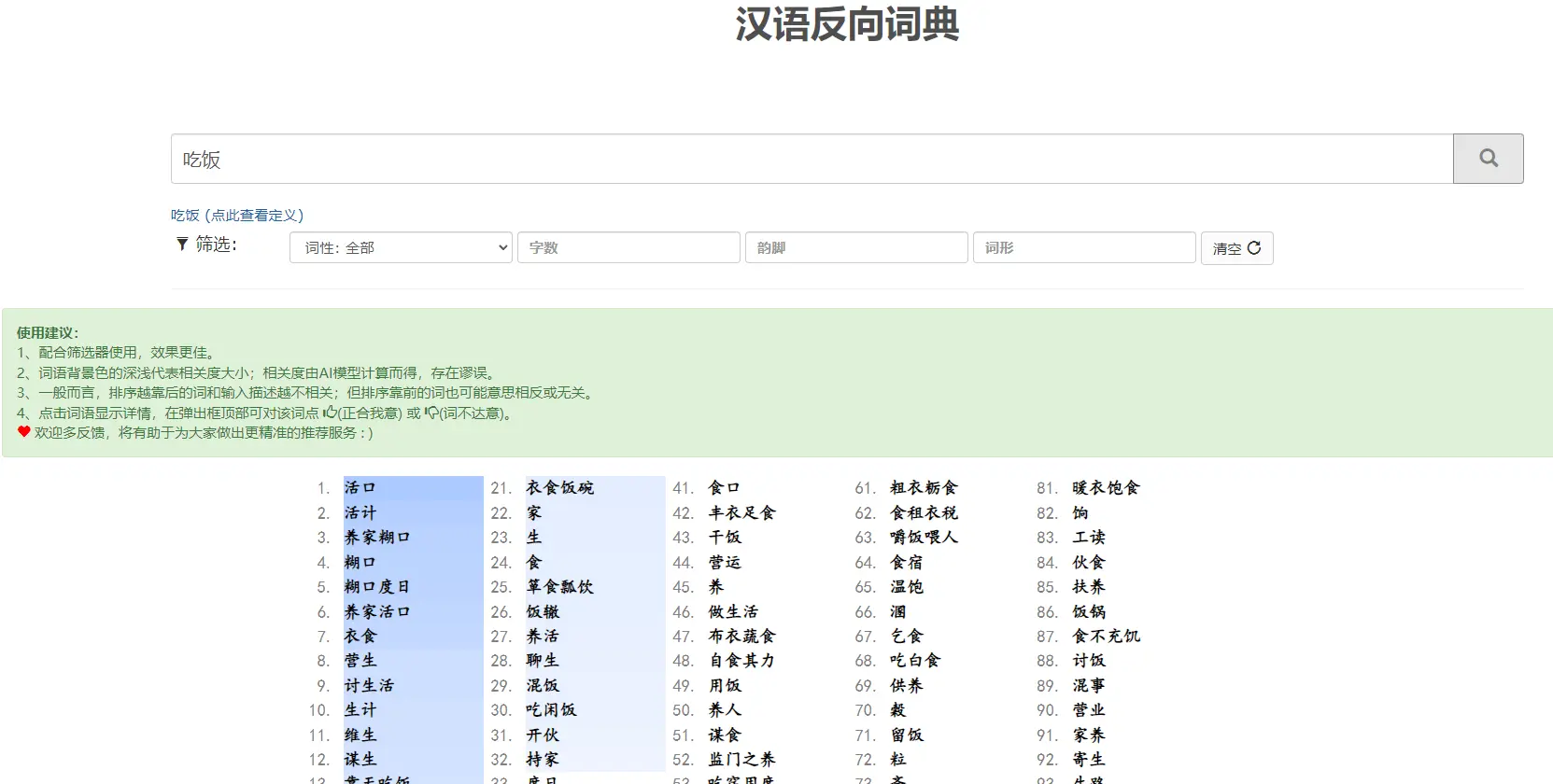This screenshot has width=1553, height=784.
Task: Focus the 词形 filter field
Action: tap(1084, 247)
